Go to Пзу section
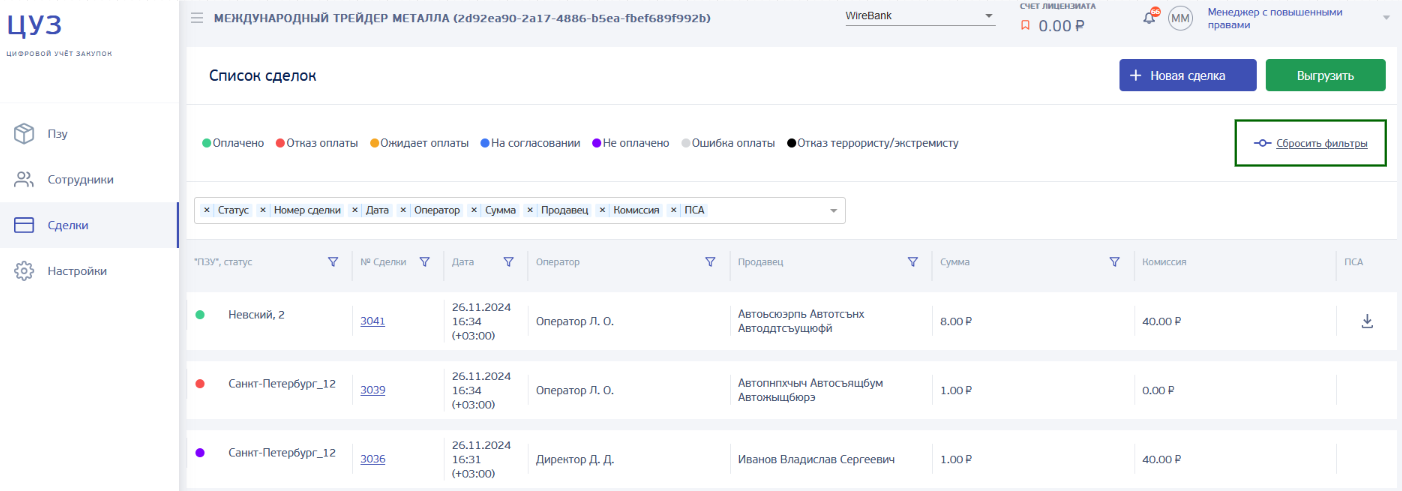The image size is (1402, 491). pyautogui.click(x=89, y=133)
